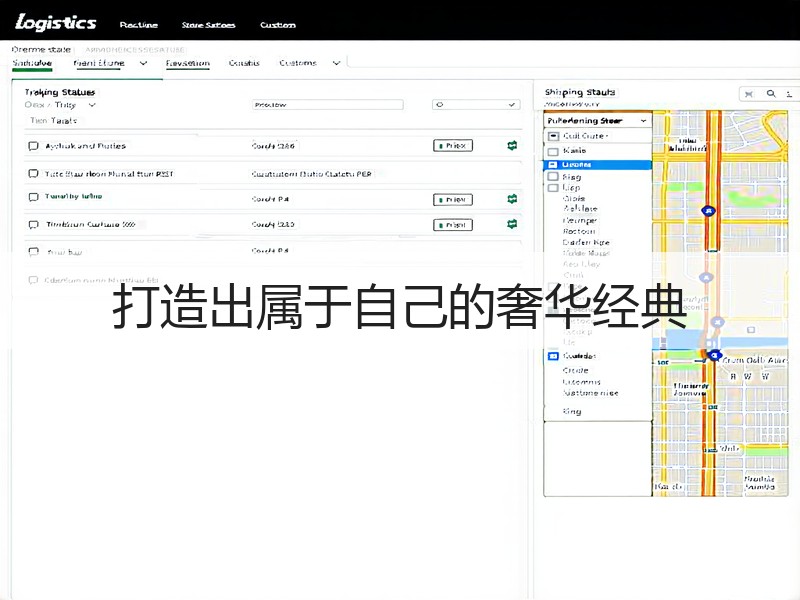Click the outlined button in the fourth tracking row
This screenshot has height=600, width=800.
[453, 224]
